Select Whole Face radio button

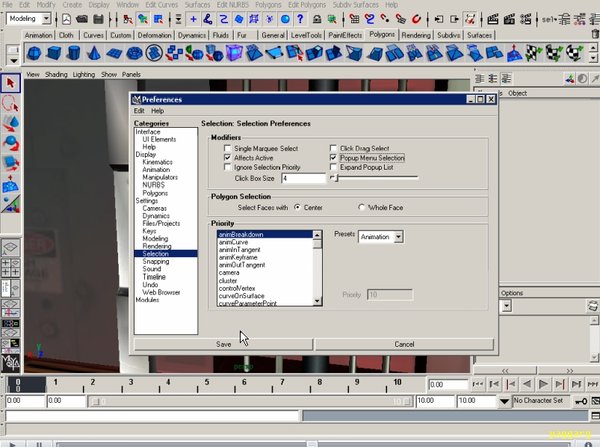(362, 207)
